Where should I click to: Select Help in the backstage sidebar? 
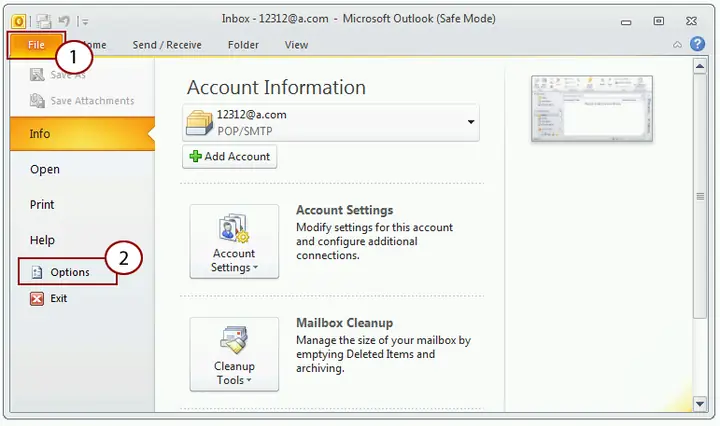click(x=42, y=240)
